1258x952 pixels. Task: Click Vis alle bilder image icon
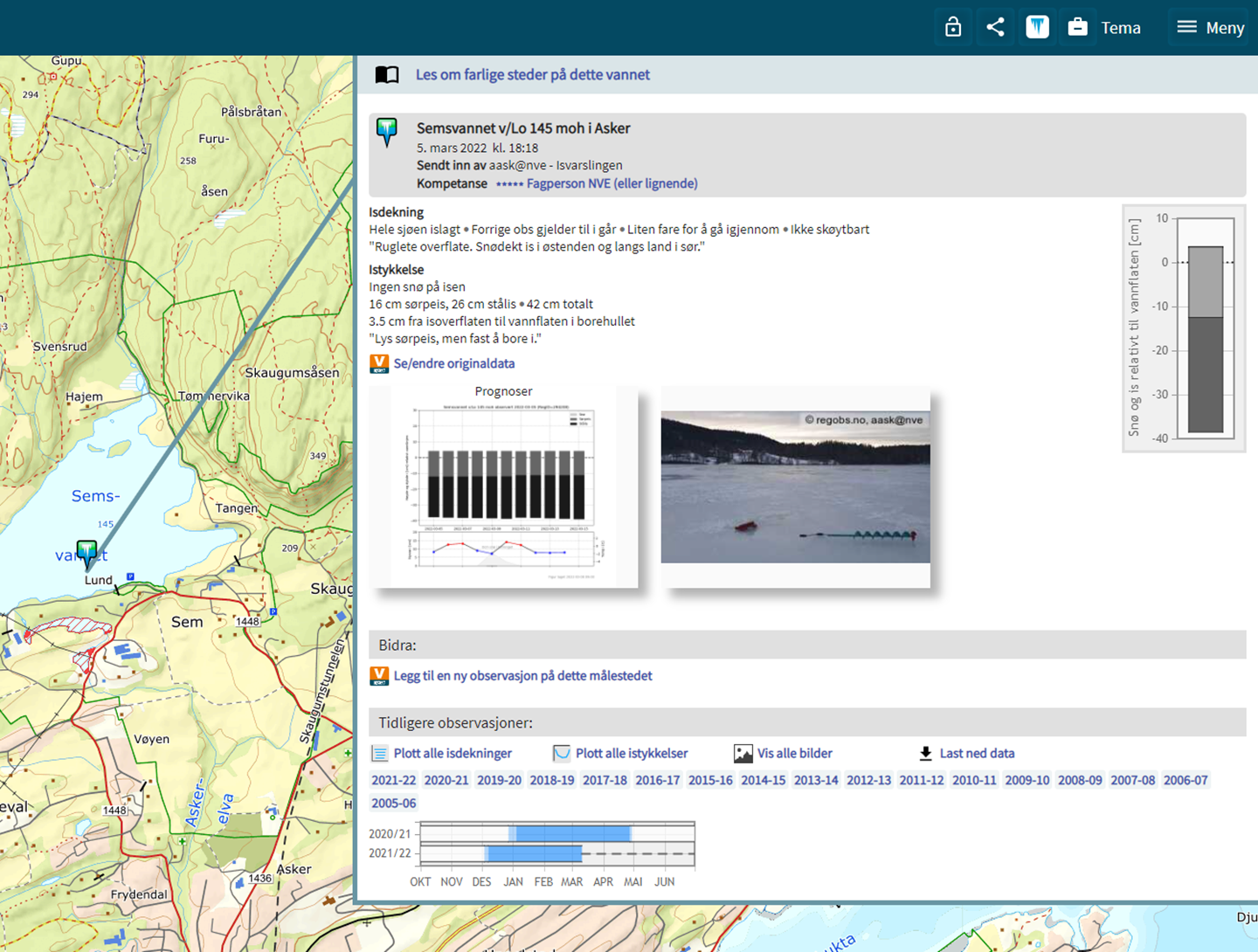[x=743, y=754]
